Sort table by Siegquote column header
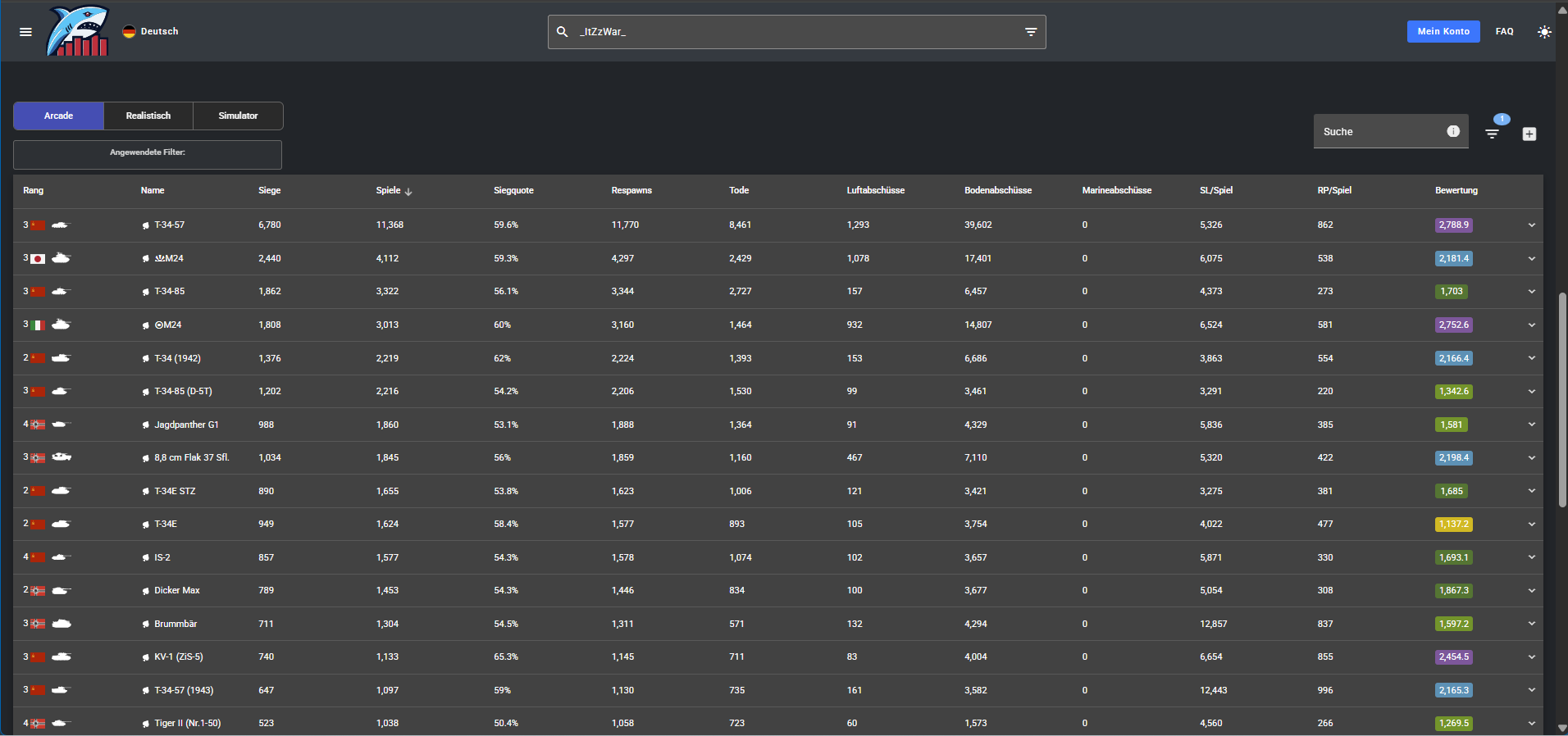This screenshot has height=736, width=1568. 513,190
